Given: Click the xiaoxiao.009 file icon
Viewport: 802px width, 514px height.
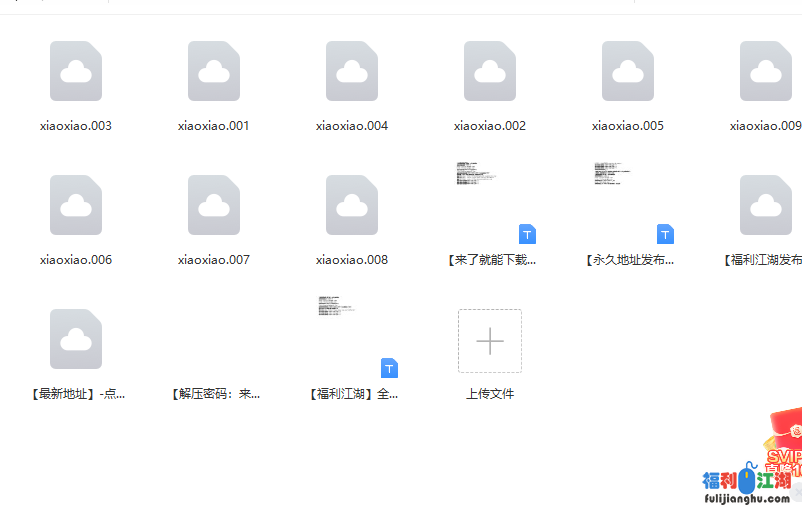Looking at the screenshot, I should tap(766, 71).
